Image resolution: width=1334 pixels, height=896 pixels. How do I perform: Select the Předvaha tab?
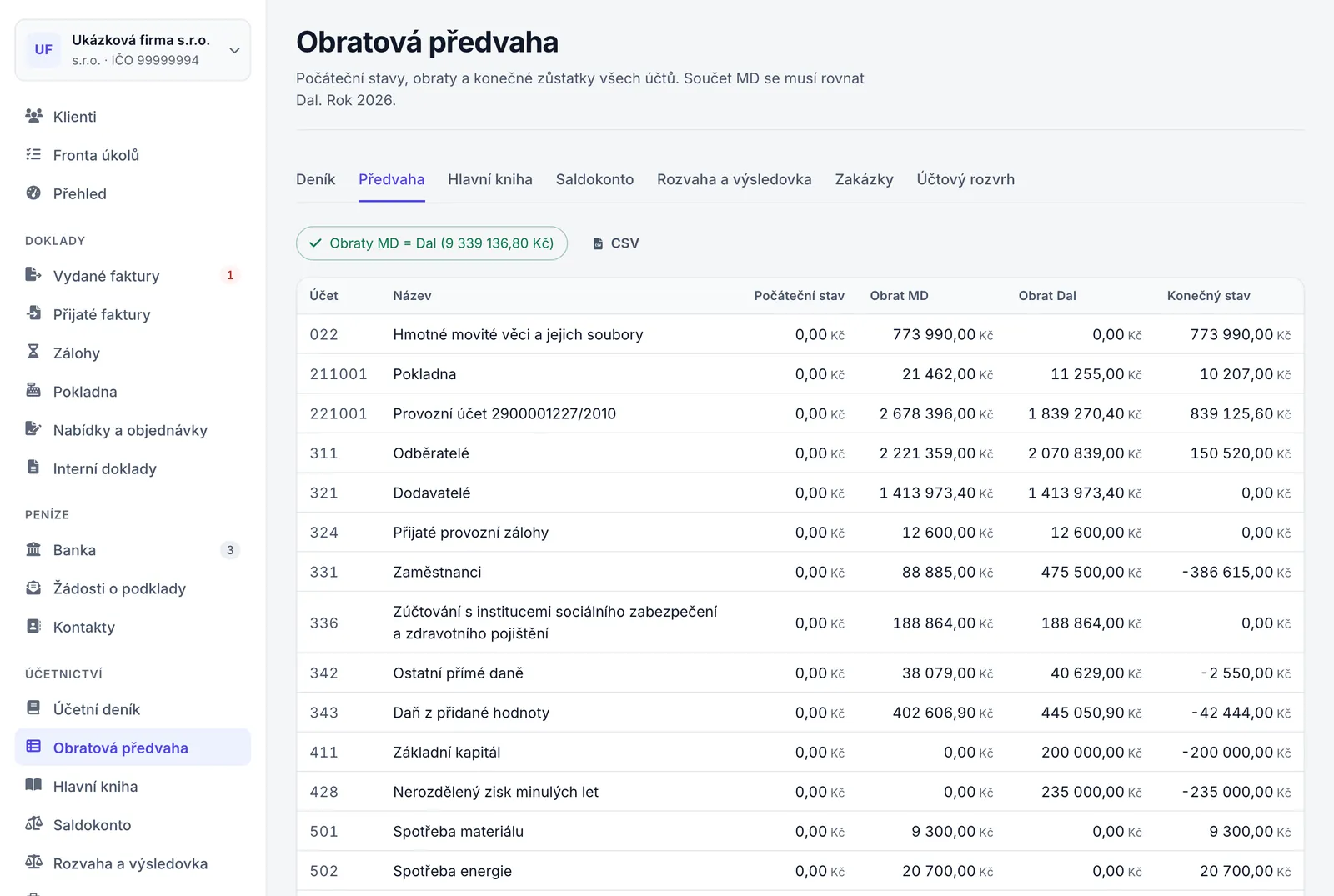(x=391, y=179)
